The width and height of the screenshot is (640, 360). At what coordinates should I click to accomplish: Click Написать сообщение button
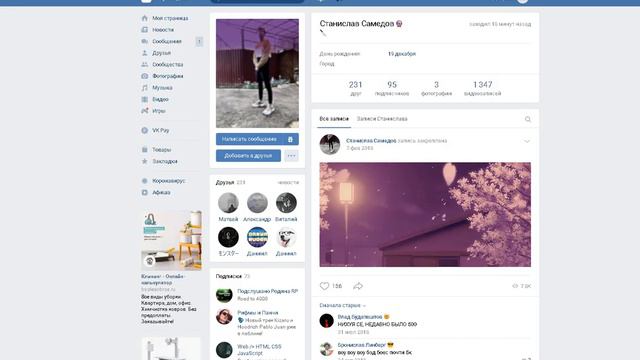coord(249,139)
